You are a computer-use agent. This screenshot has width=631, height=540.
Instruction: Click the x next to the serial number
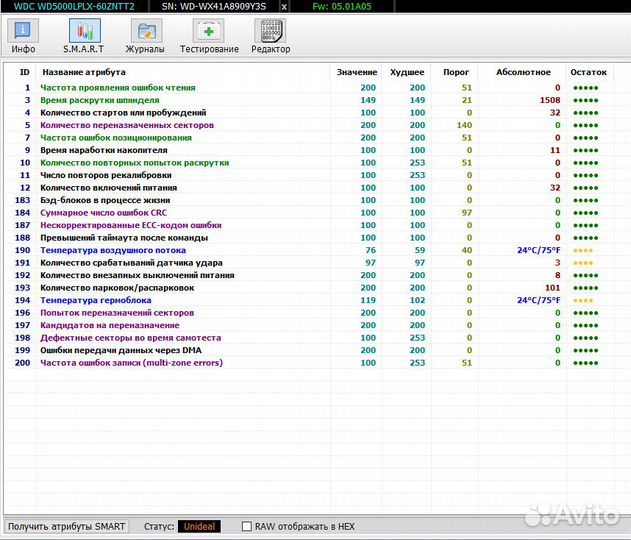pos(284,6)
